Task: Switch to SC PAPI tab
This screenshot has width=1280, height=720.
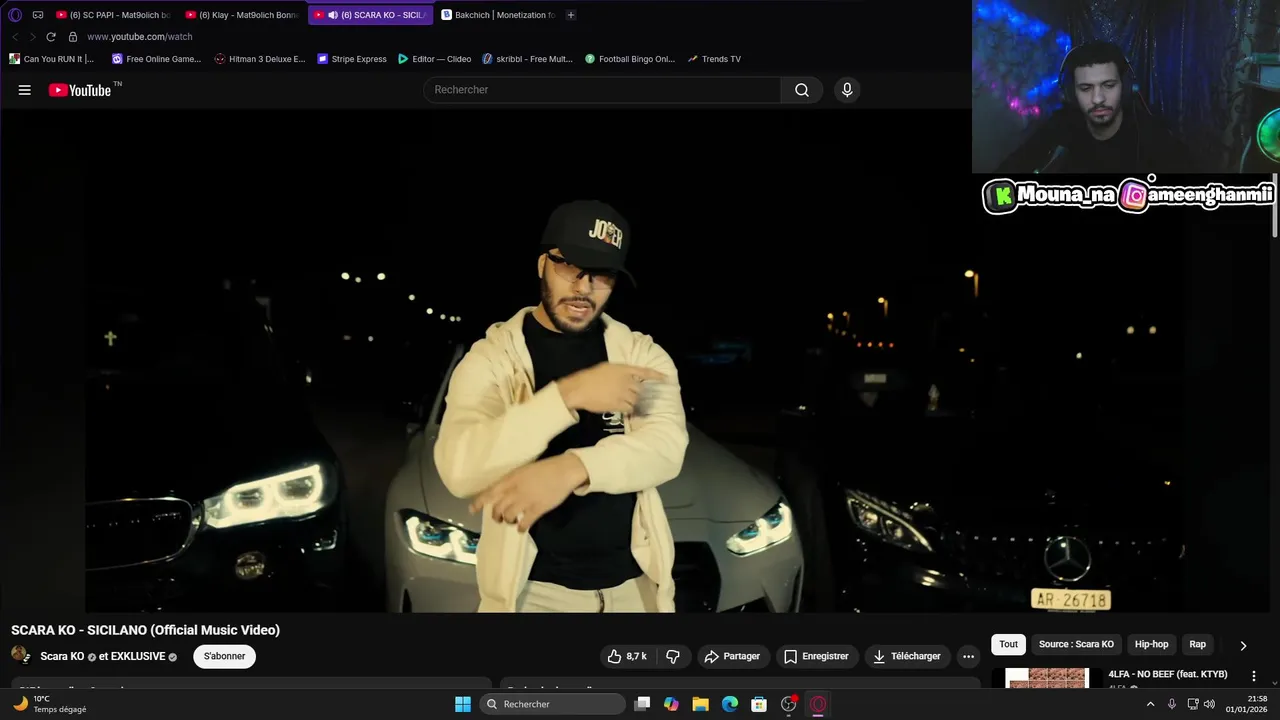Action: [113, 15]
